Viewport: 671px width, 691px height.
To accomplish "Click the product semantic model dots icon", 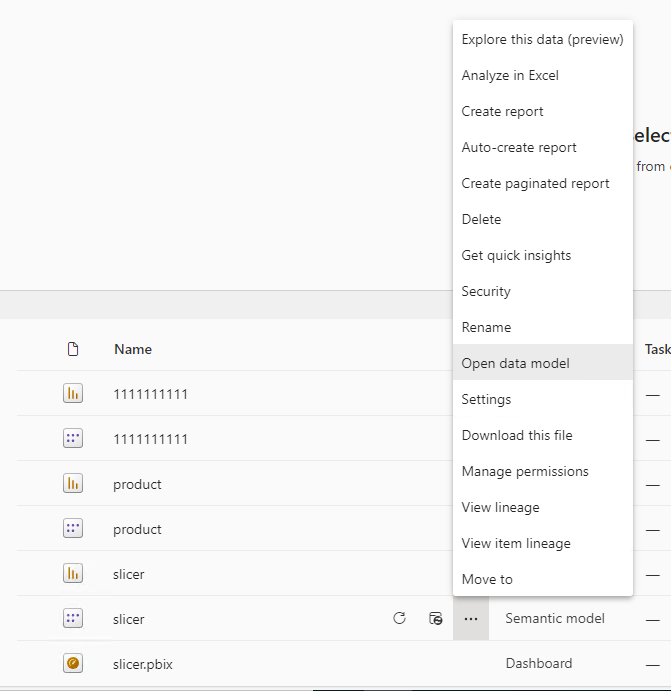I will pyautogui.click(x=73, y=528).
